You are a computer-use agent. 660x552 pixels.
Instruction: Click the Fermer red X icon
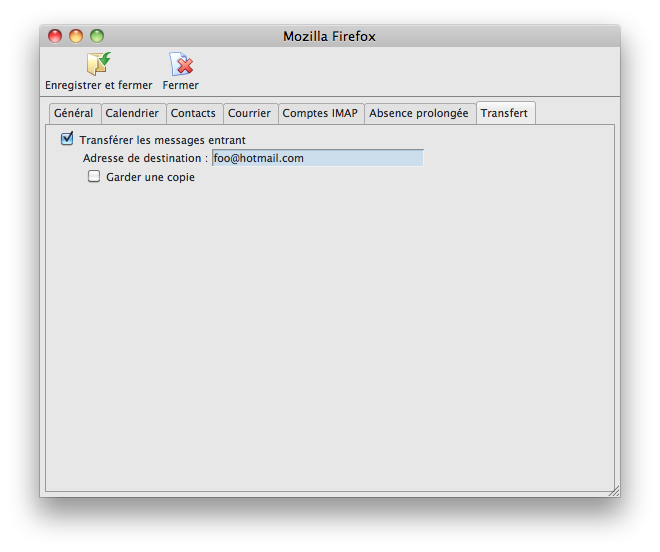(181, 64)
